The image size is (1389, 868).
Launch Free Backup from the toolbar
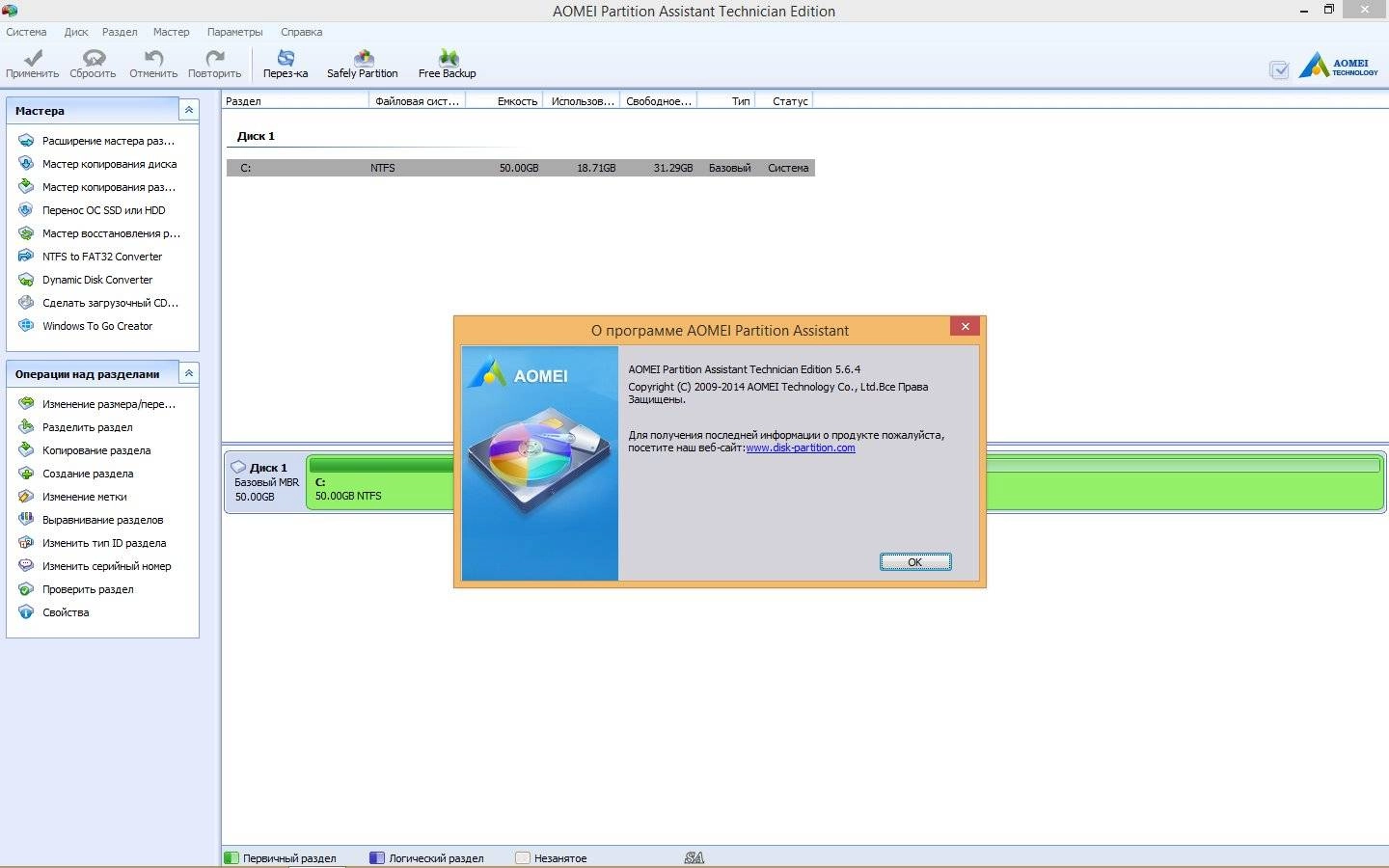click(448, 64)
